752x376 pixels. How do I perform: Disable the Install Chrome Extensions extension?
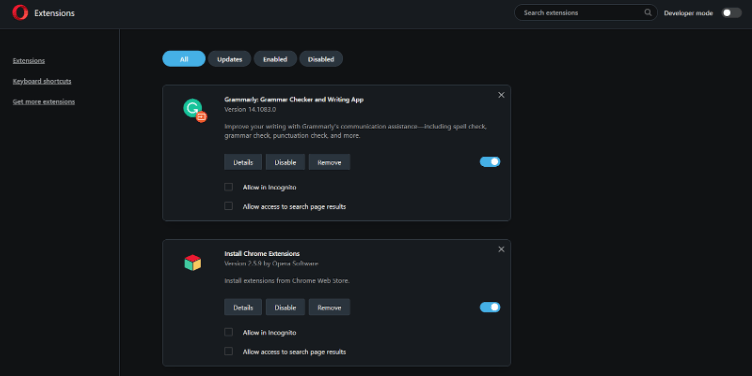coord(285,307)
